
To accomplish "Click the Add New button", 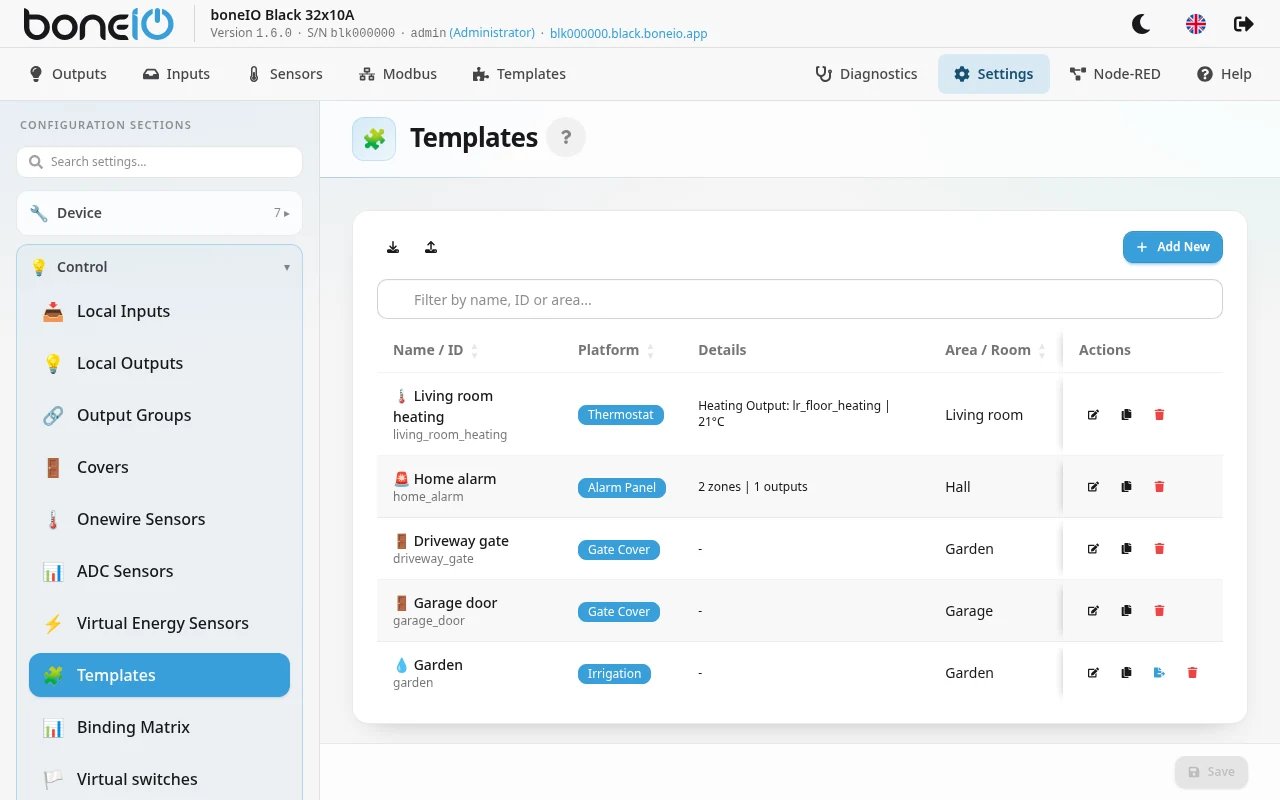I will coord(1173,247).
